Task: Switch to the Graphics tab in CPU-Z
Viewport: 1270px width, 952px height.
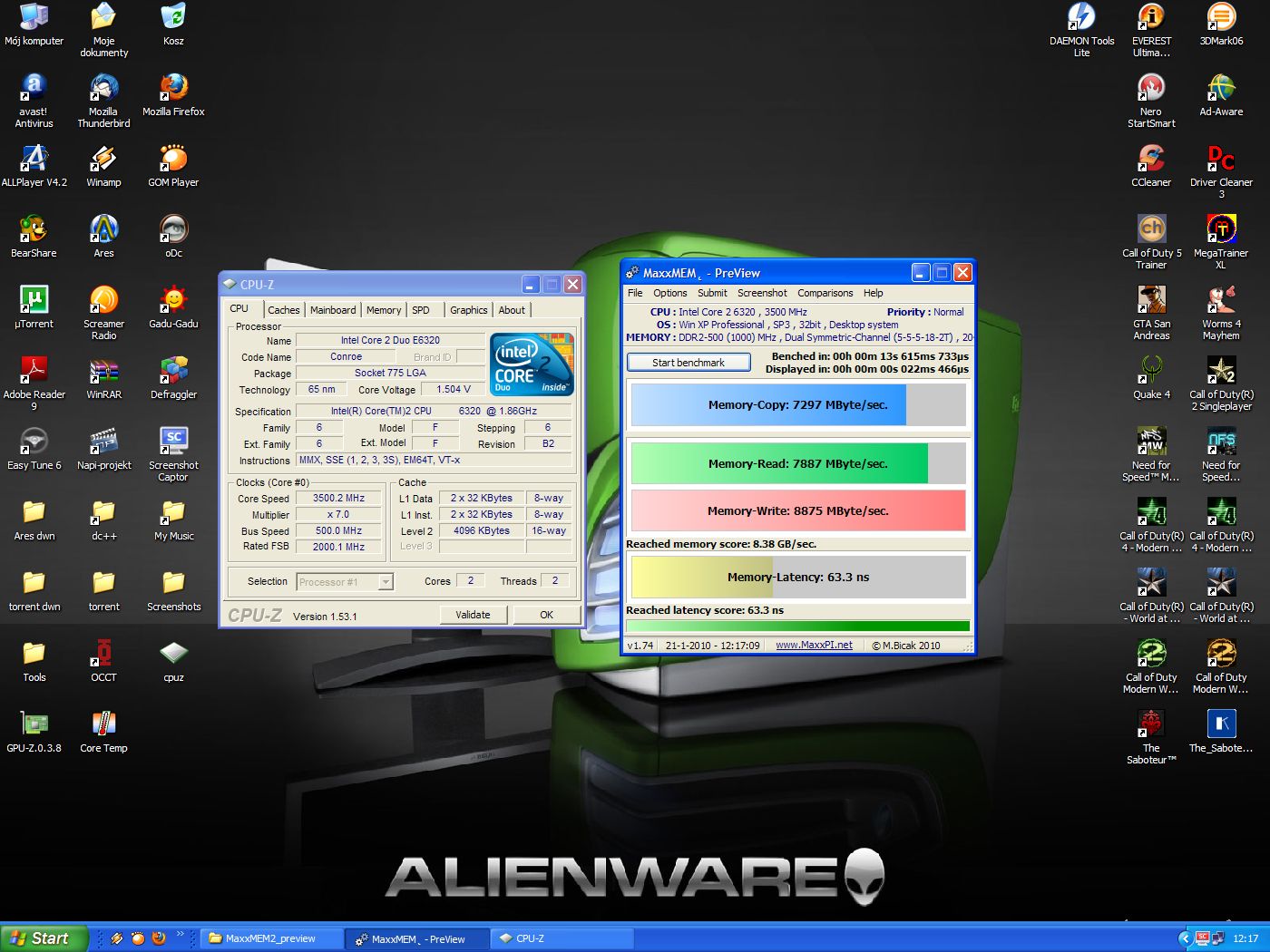Action: [x=469, y=310]
